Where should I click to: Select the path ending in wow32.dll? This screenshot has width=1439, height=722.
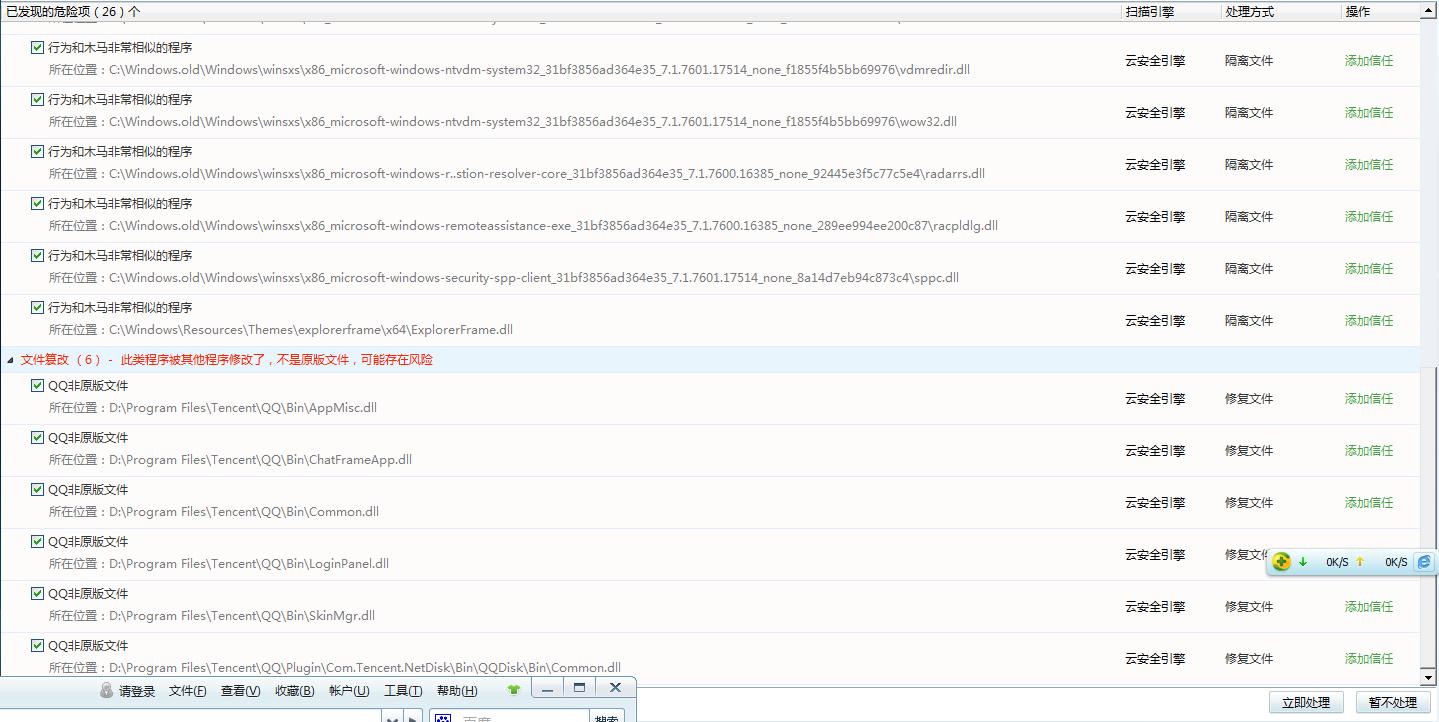533,122
